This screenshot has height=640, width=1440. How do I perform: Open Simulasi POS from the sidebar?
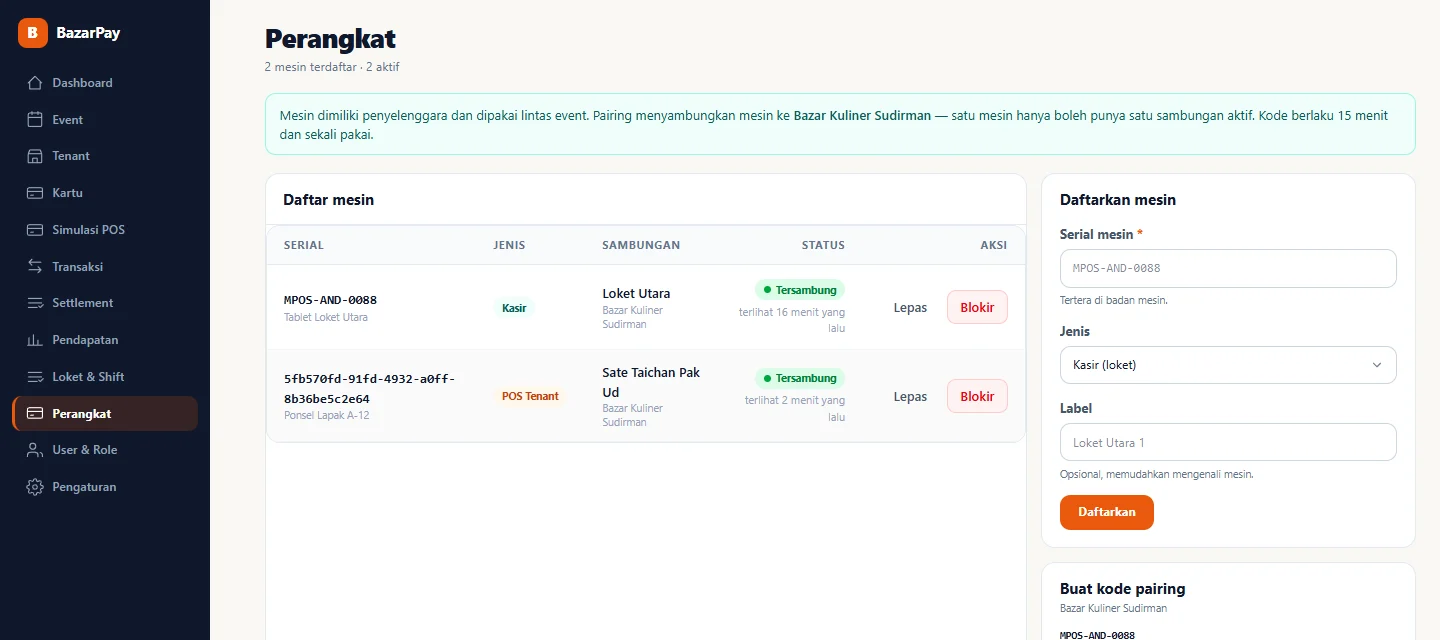pyautogui.click(x=105, y=230)
